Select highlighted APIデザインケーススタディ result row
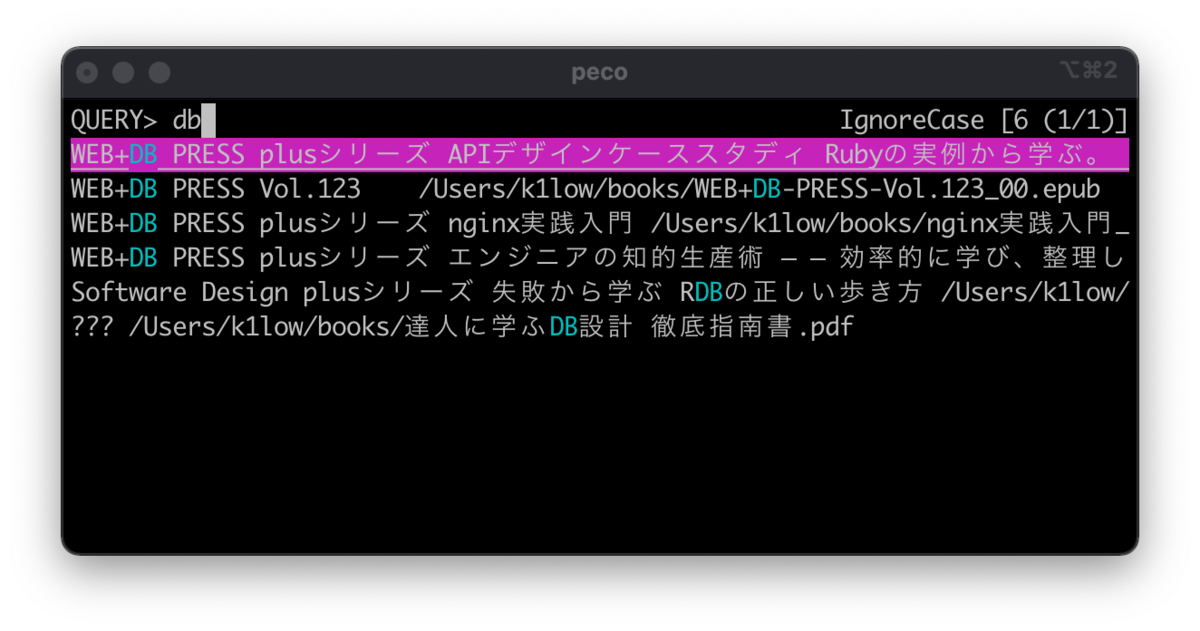This screenshot has height=631, width=1200. pos(600,155)
